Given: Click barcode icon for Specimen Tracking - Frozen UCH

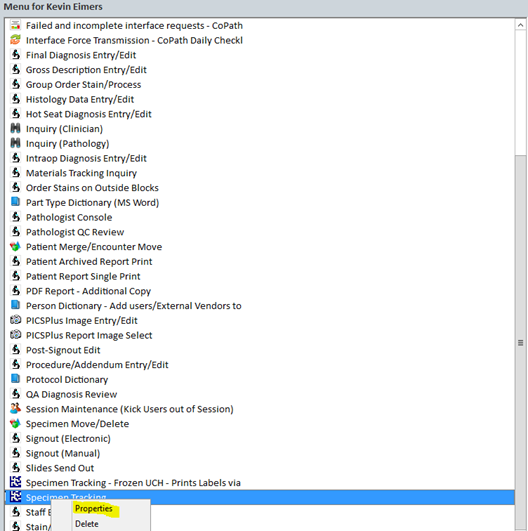Looking at the screenshot, I should coord(15,482).
